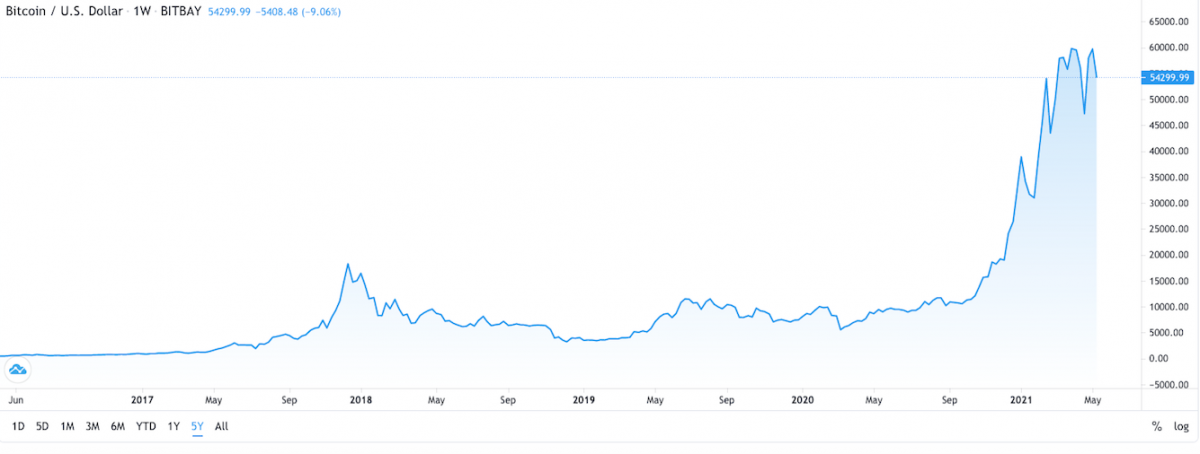Switch to the 5D time range

[x=42, y=426]
